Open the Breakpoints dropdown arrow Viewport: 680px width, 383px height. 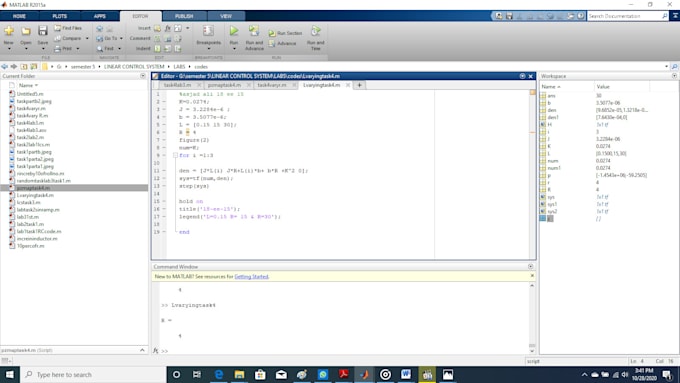[x=209, y=49]
